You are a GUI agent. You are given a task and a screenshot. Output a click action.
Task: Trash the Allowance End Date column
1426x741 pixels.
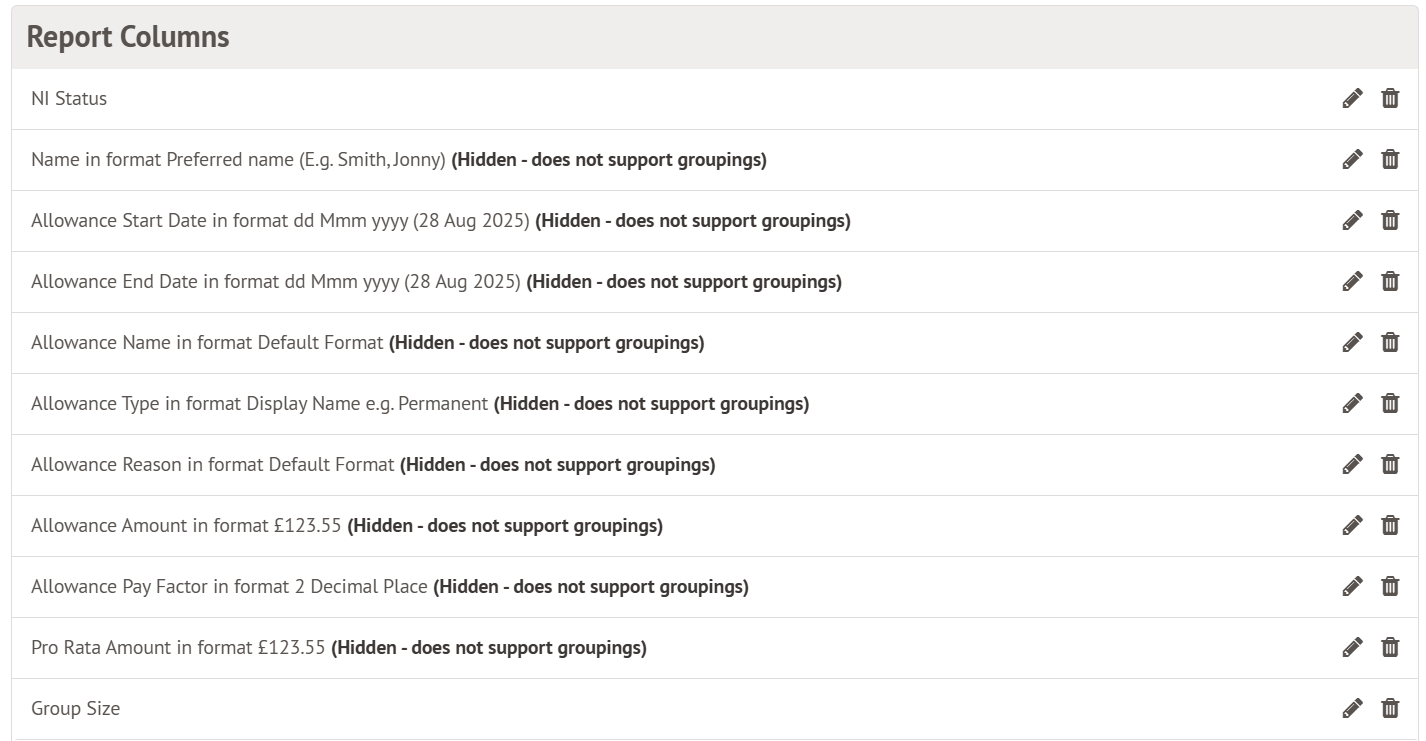pyautogui.click(x=1390, y=281)
